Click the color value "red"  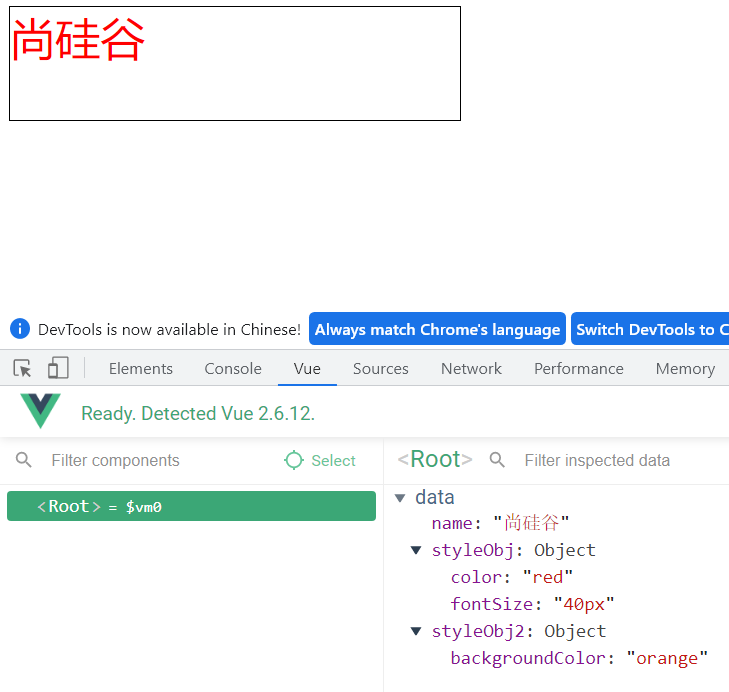[548, 577]
